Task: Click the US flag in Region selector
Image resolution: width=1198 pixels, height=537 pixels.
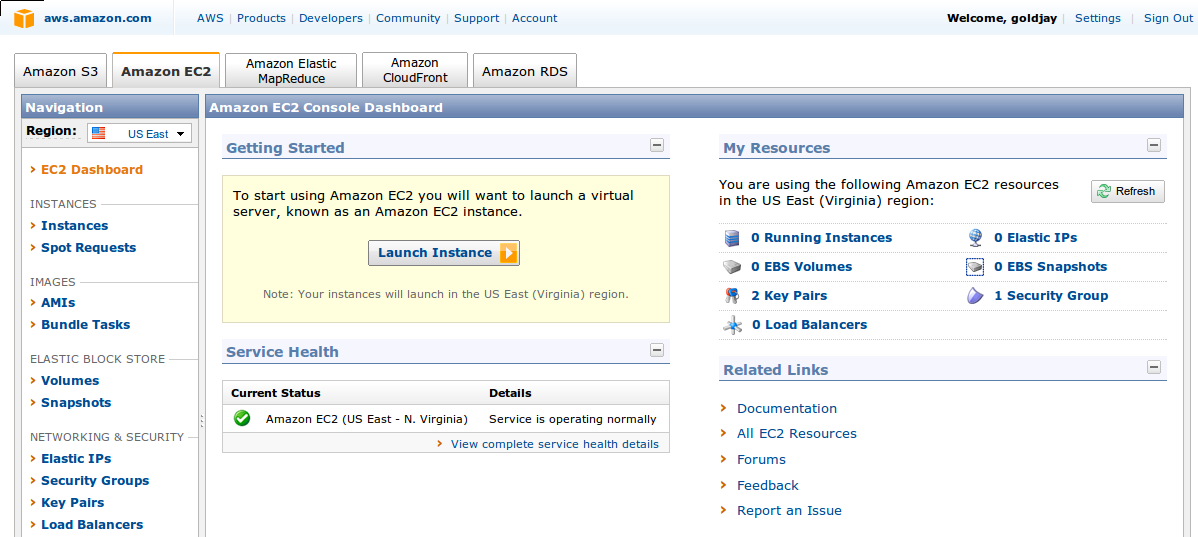Action: pos(99,133)
